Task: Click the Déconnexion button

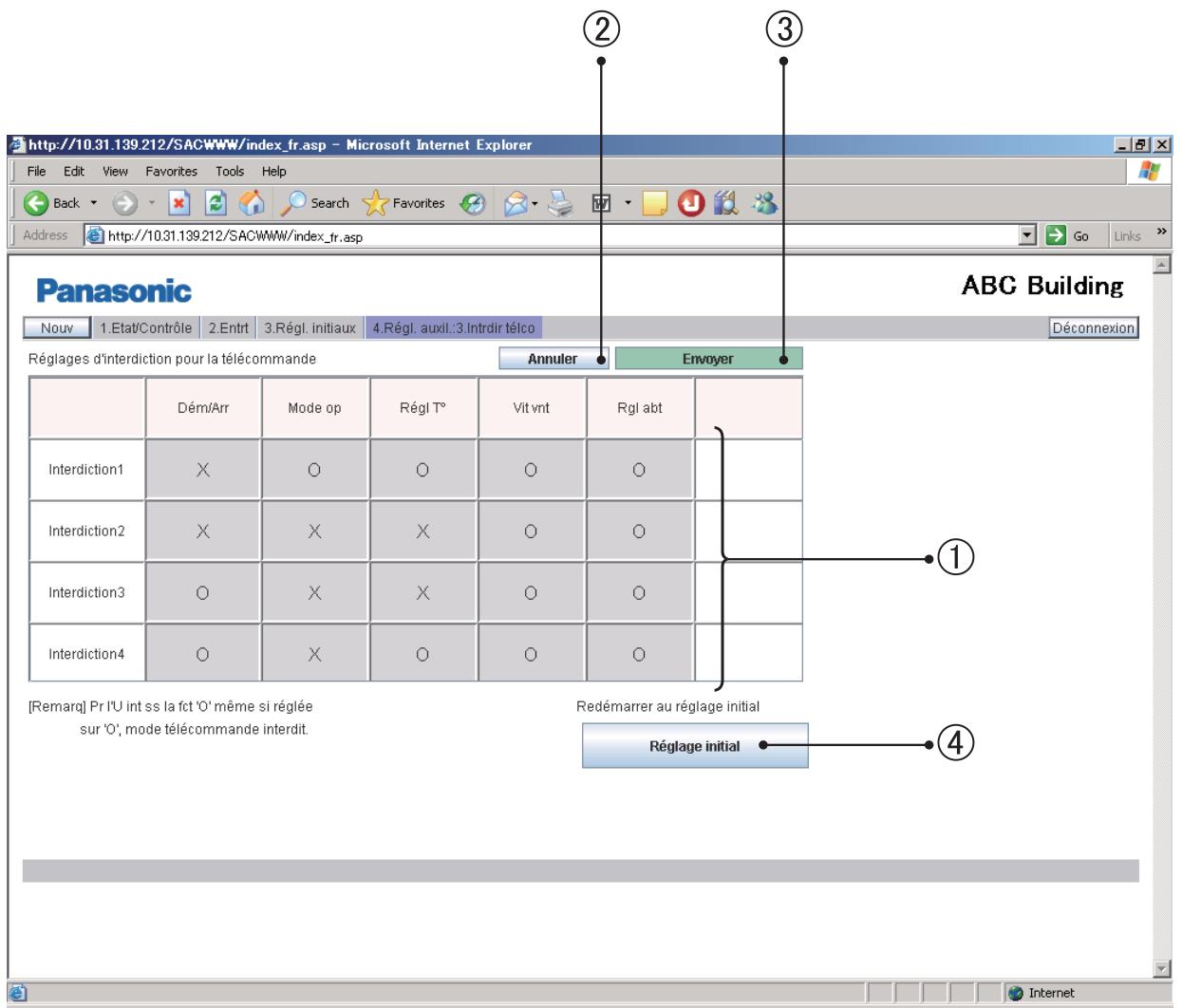Action: [1093, 328]
